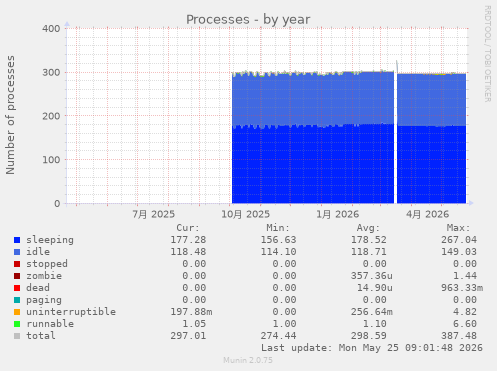Click the 'stopped' legend label
This screenshot has height=371, width=497.
click(47, 264)
